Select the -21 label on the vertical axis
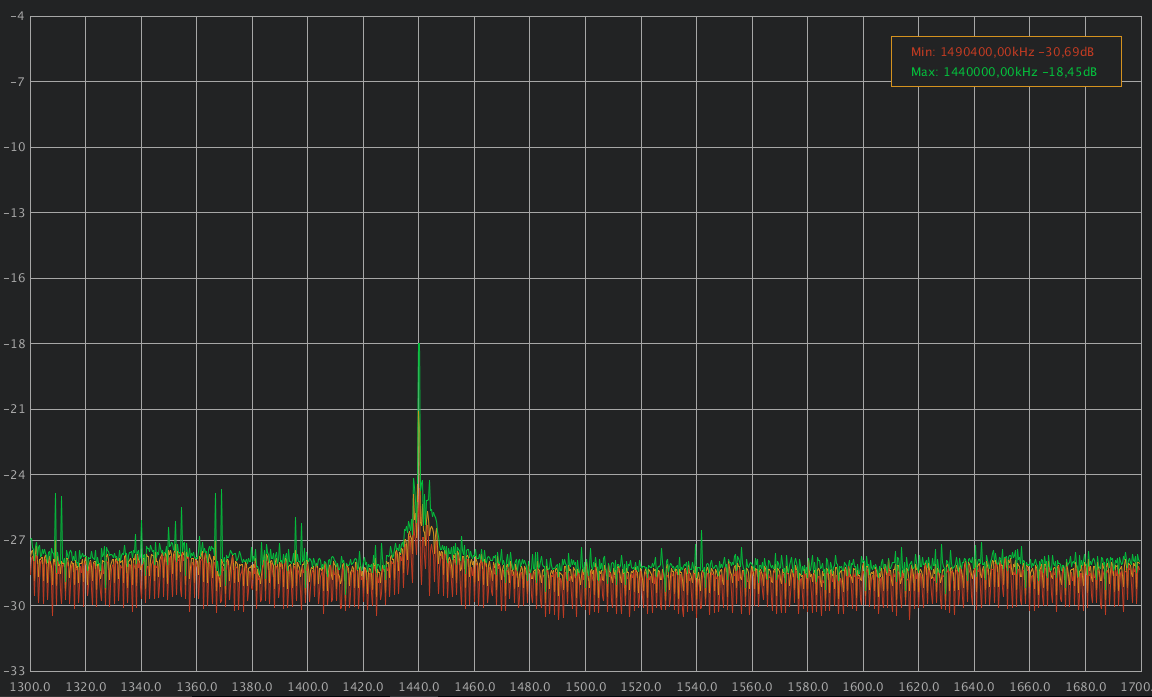Image resolution: width=1152 pixels, height=697 pixels. pos(13,409)
